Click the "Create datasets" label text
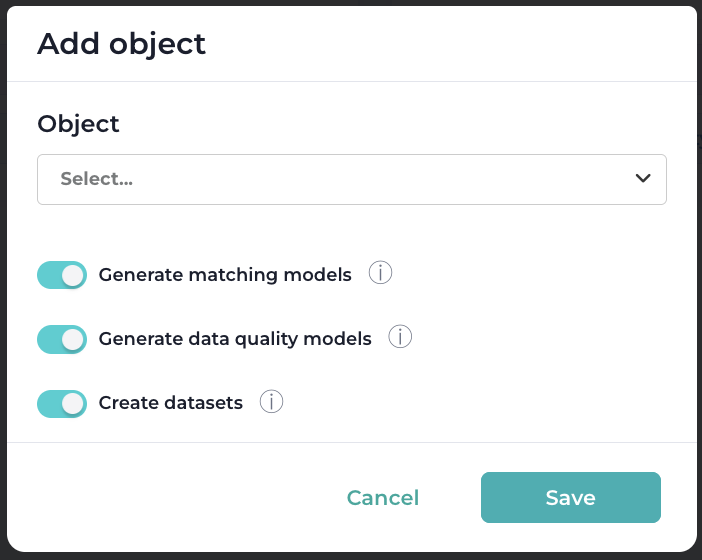Viewport: 702px width, 560px height. [x=171, y=403]
